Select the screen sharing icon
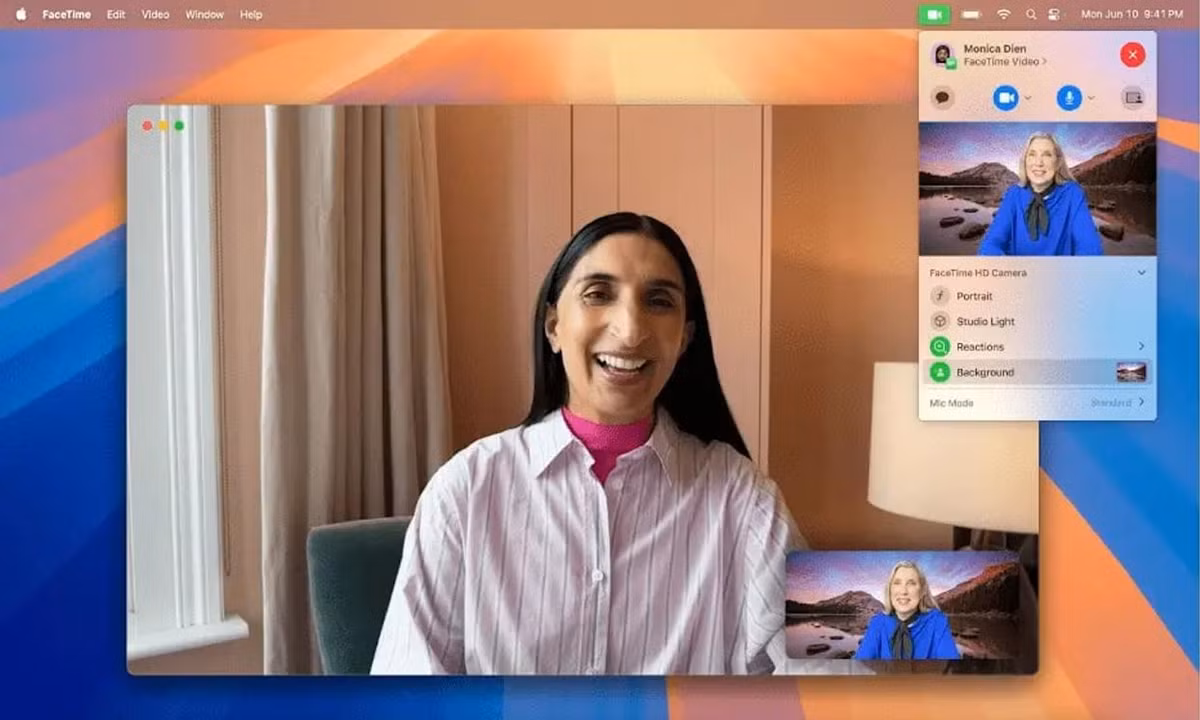The height and width of the screenshot is (720, 1200). (x=1132, y=97)
